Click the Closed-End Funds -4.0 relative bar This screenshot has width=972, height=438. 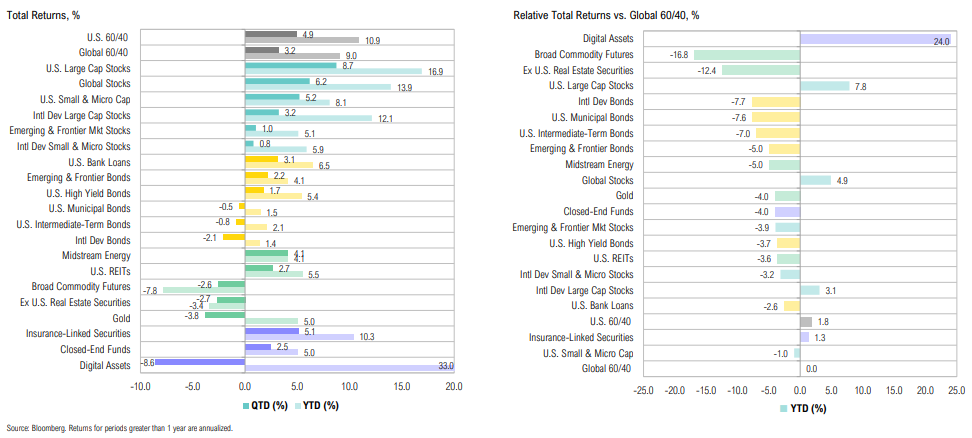787,212
